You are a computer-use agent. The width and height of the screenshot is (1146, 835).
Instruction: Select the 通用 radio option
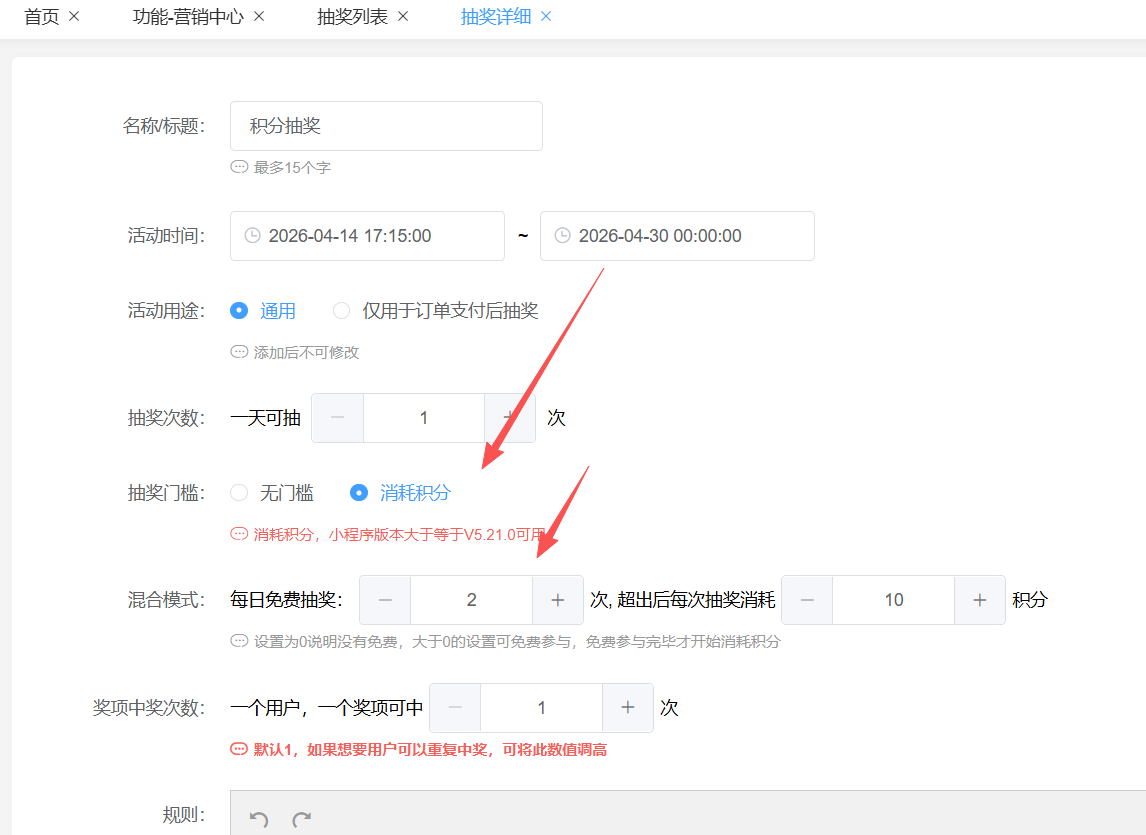tap(239, 311)
